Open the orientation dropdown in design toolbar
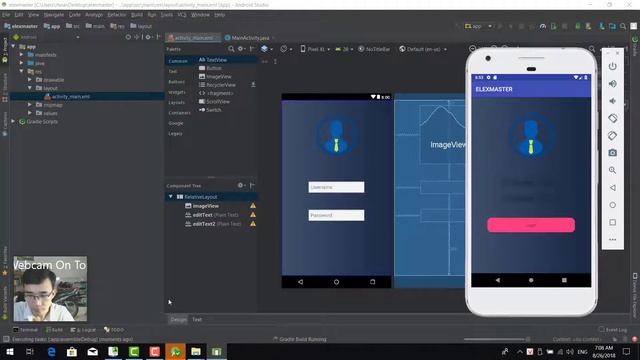 coord(286,49)
